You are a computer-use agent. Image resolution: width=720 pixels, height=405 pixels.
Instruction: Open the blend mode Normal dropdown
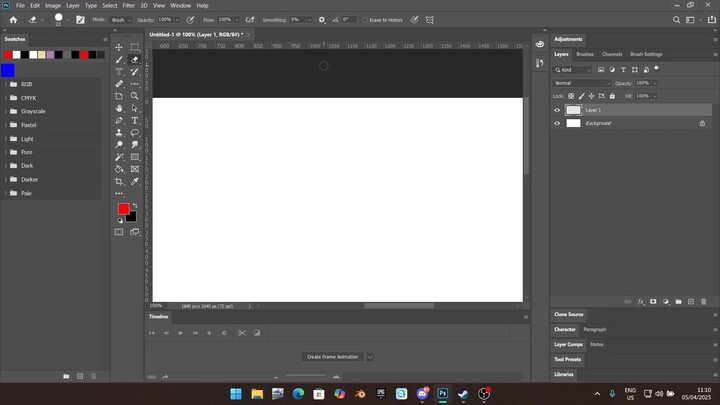click(582, 83)
